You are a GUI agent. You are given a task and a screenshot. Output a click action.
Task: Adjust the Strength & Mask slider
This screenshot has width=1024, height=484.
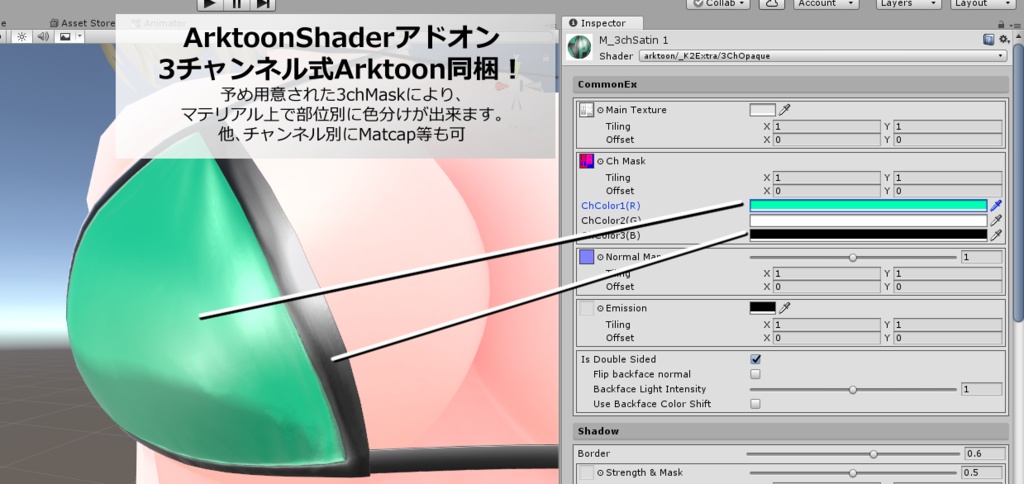(x=853, y=473)
